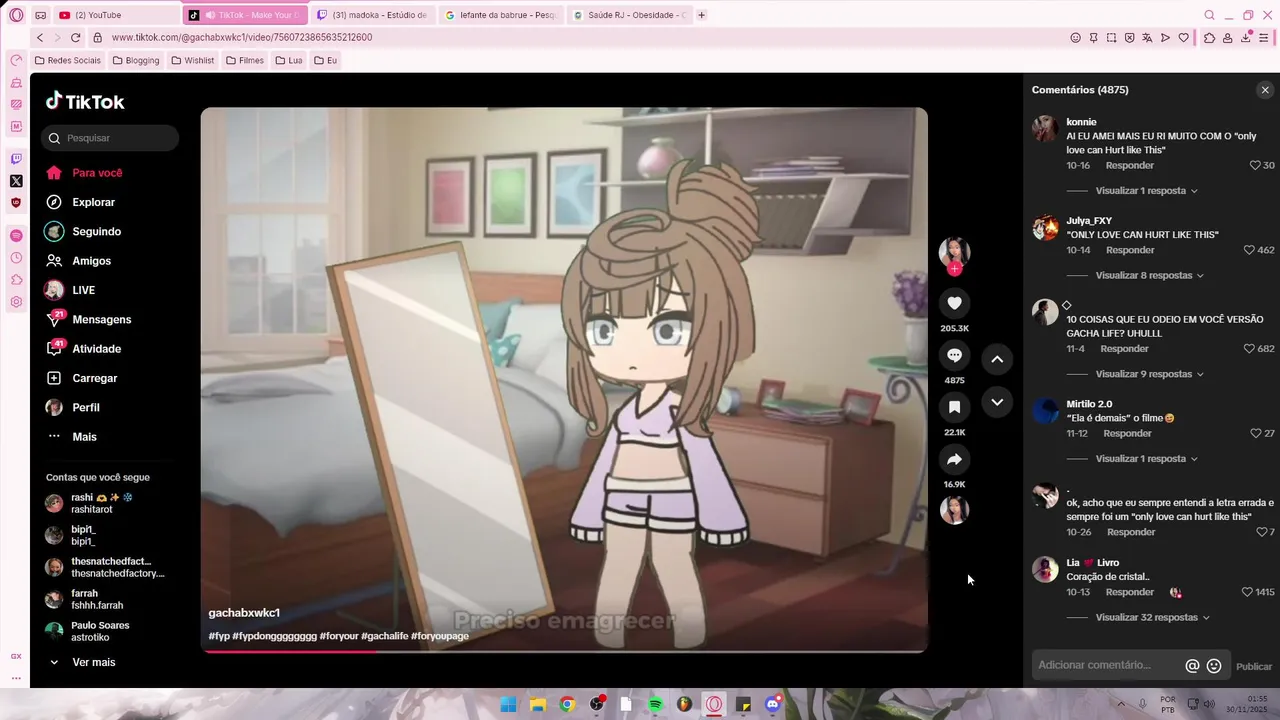Like the 10 COISAS QUE EU ODEIO comment

(x=1249, y=349)
